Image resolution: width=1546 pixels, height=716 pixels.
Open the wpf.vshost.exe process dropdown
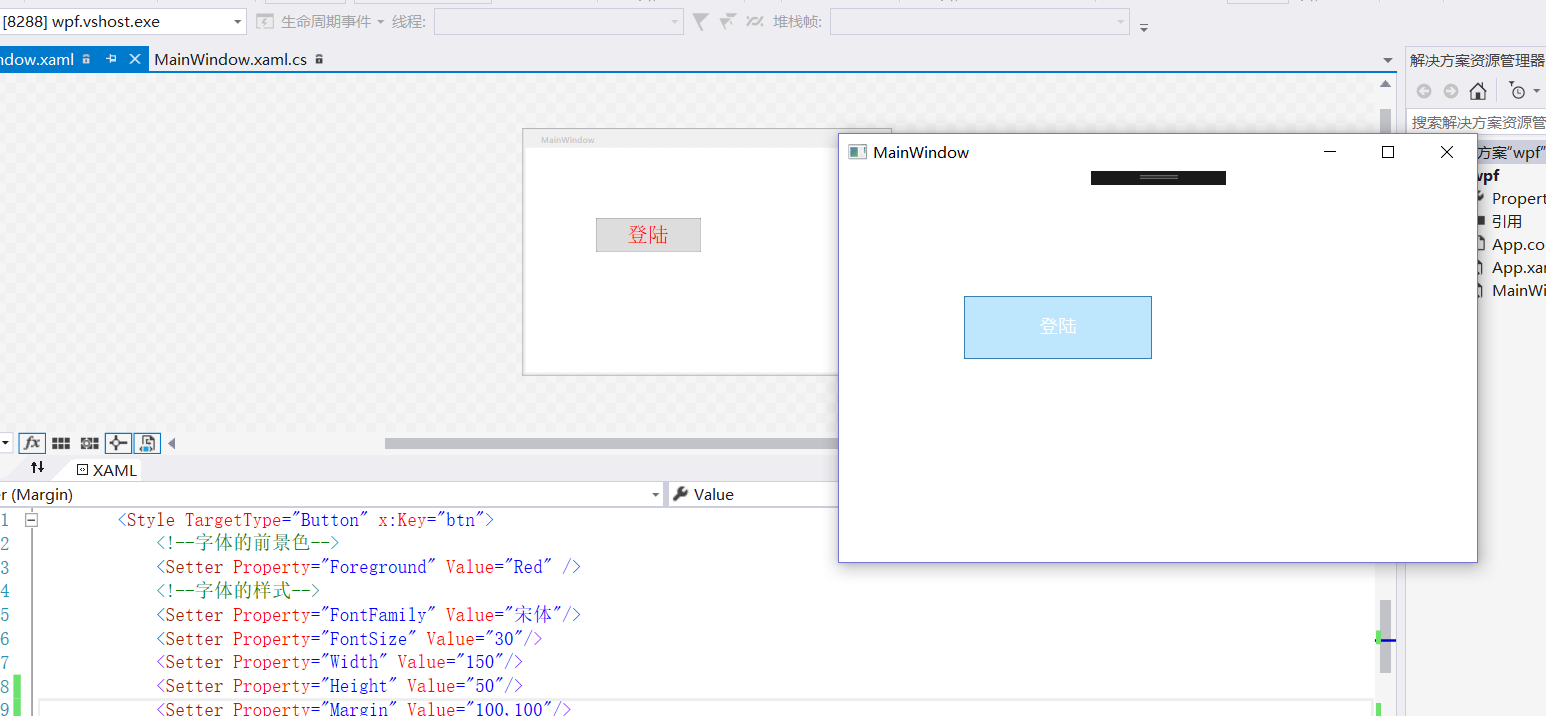238,21
